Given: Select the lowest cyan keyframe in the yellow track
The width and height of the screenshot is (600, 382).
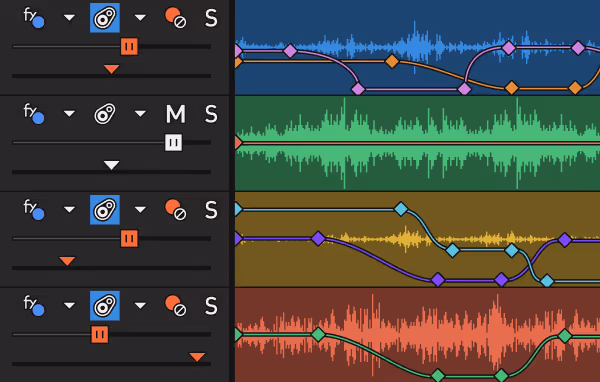Looking at the screenshot, I should [x=547, y=281].
